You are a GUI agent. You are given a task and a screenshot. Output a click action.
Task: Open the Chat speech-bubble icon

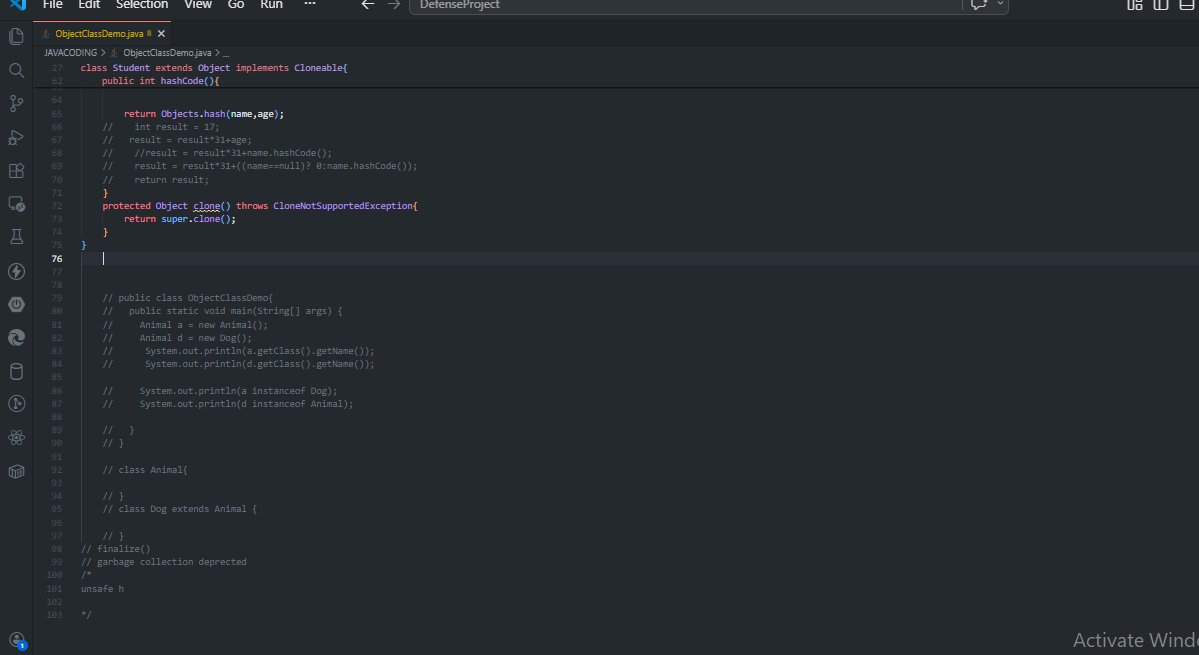coord(979,5)
